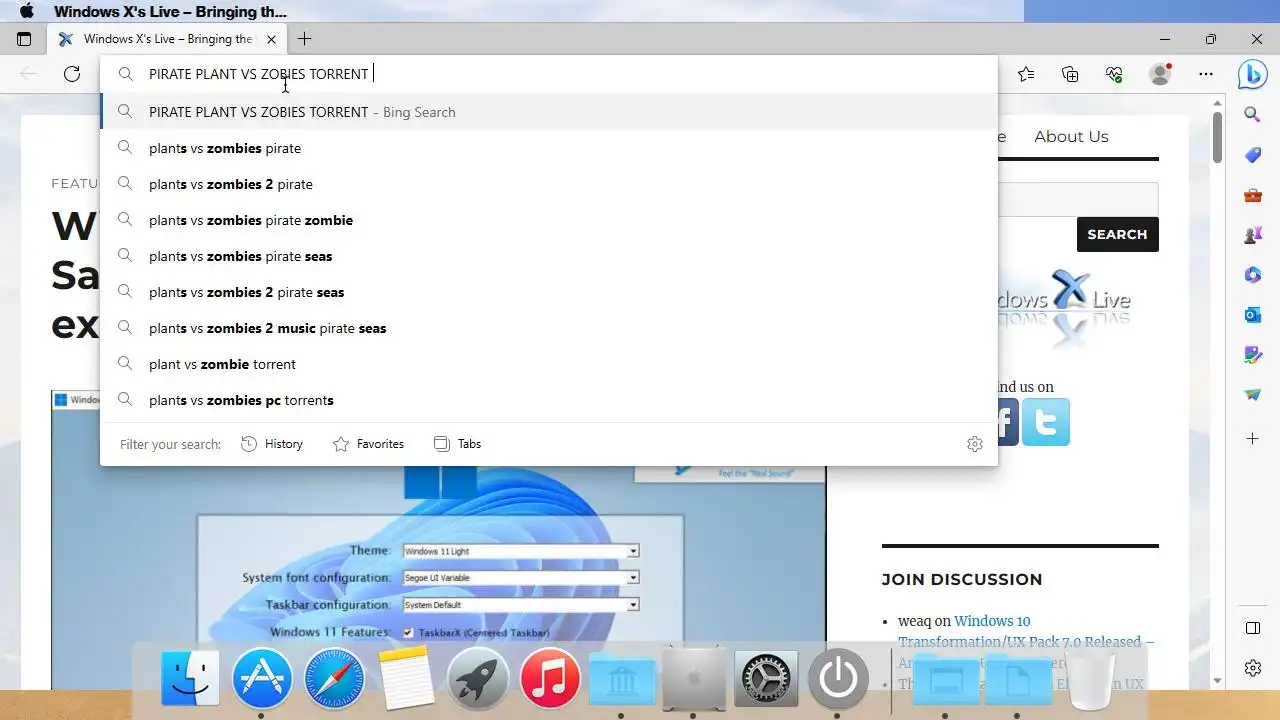Click the power button in dock
Screen dimensions: 1280x720
tap(838, 679)
